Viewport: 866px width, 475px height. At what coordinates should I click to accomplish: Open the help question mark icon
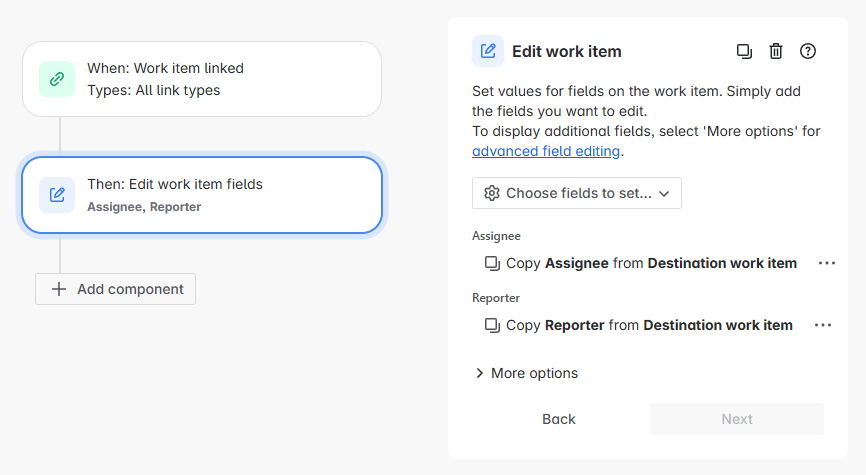click(808, 51)
